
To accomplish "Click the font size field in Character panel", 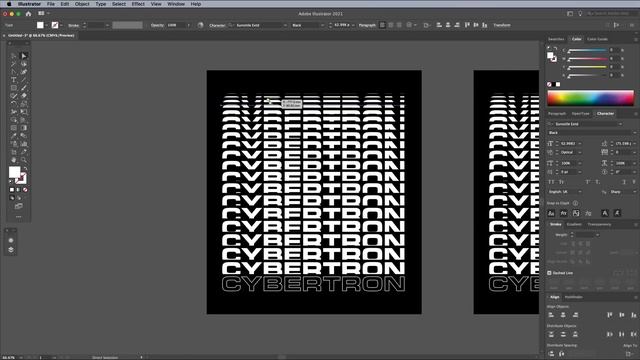I will [x=567, y=144].
